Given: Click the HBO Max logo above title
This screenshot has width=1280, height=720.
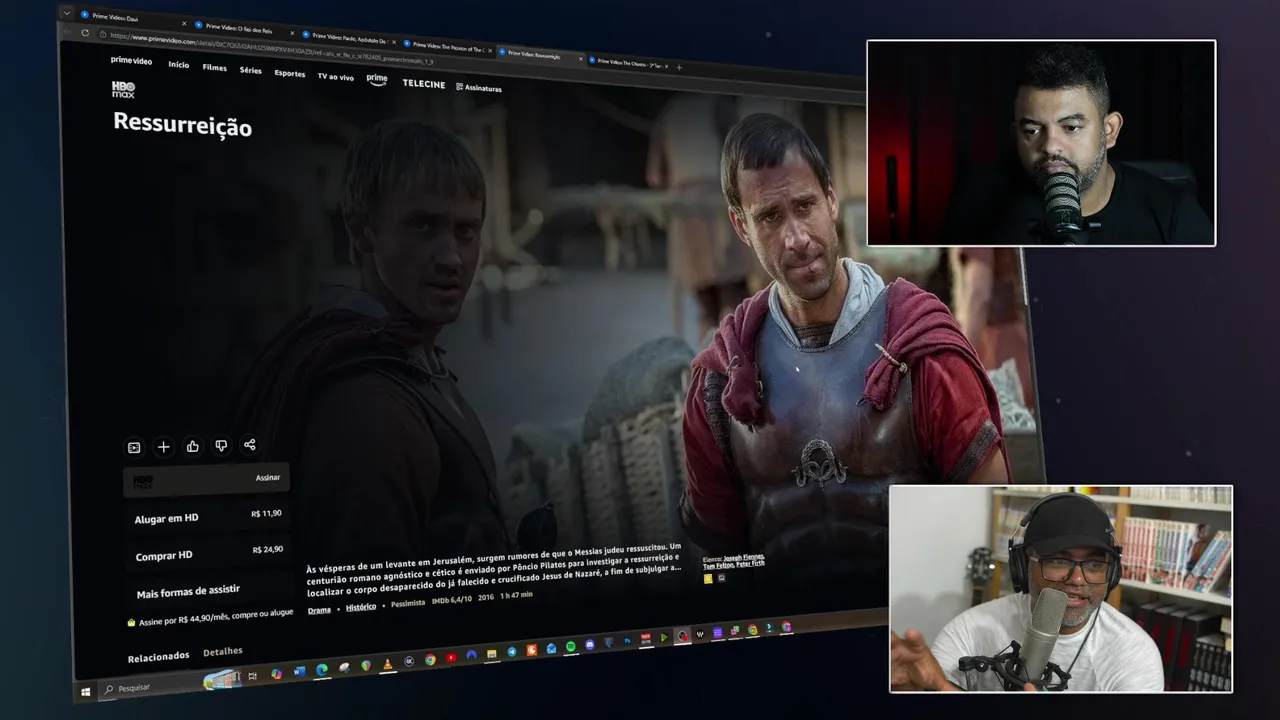Looking at the screenshot, I should pyautogui.click(x=123, y=89).
